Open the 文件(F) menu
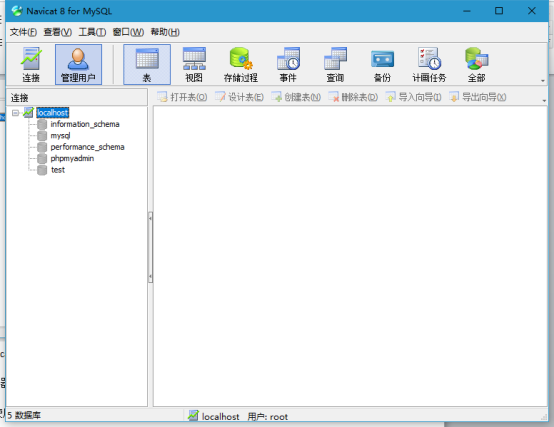The width and height of the screenshot is (554, 427). tap(23, 32)
